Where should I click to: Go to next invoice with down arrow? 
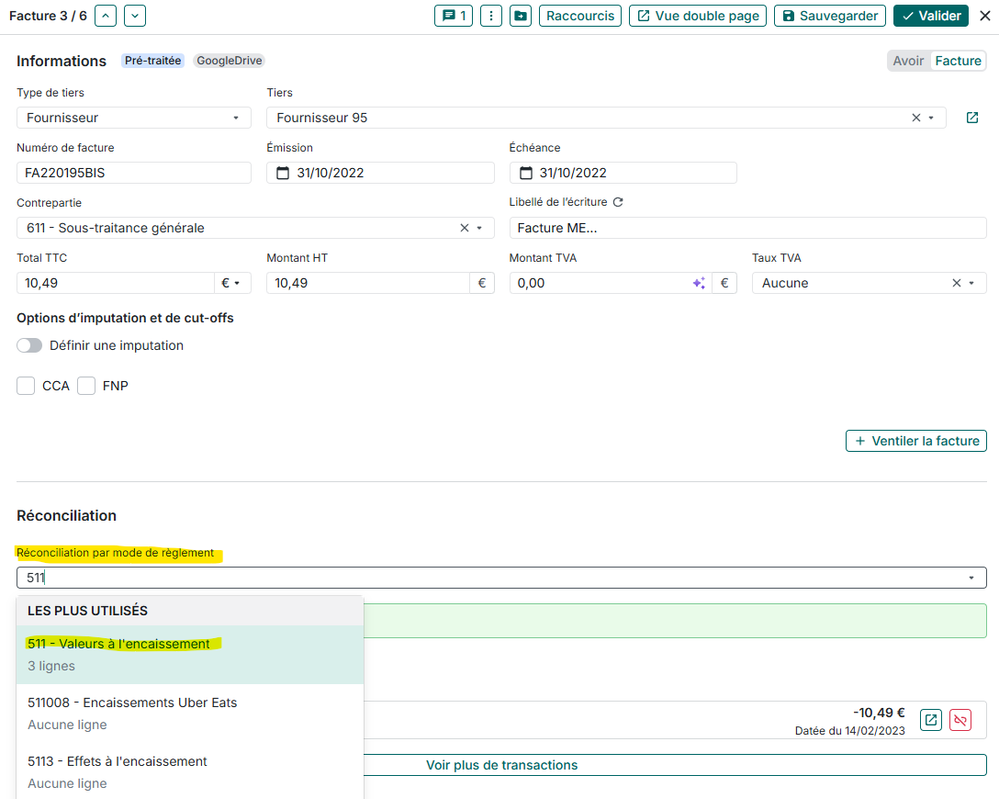coord(135,16)
